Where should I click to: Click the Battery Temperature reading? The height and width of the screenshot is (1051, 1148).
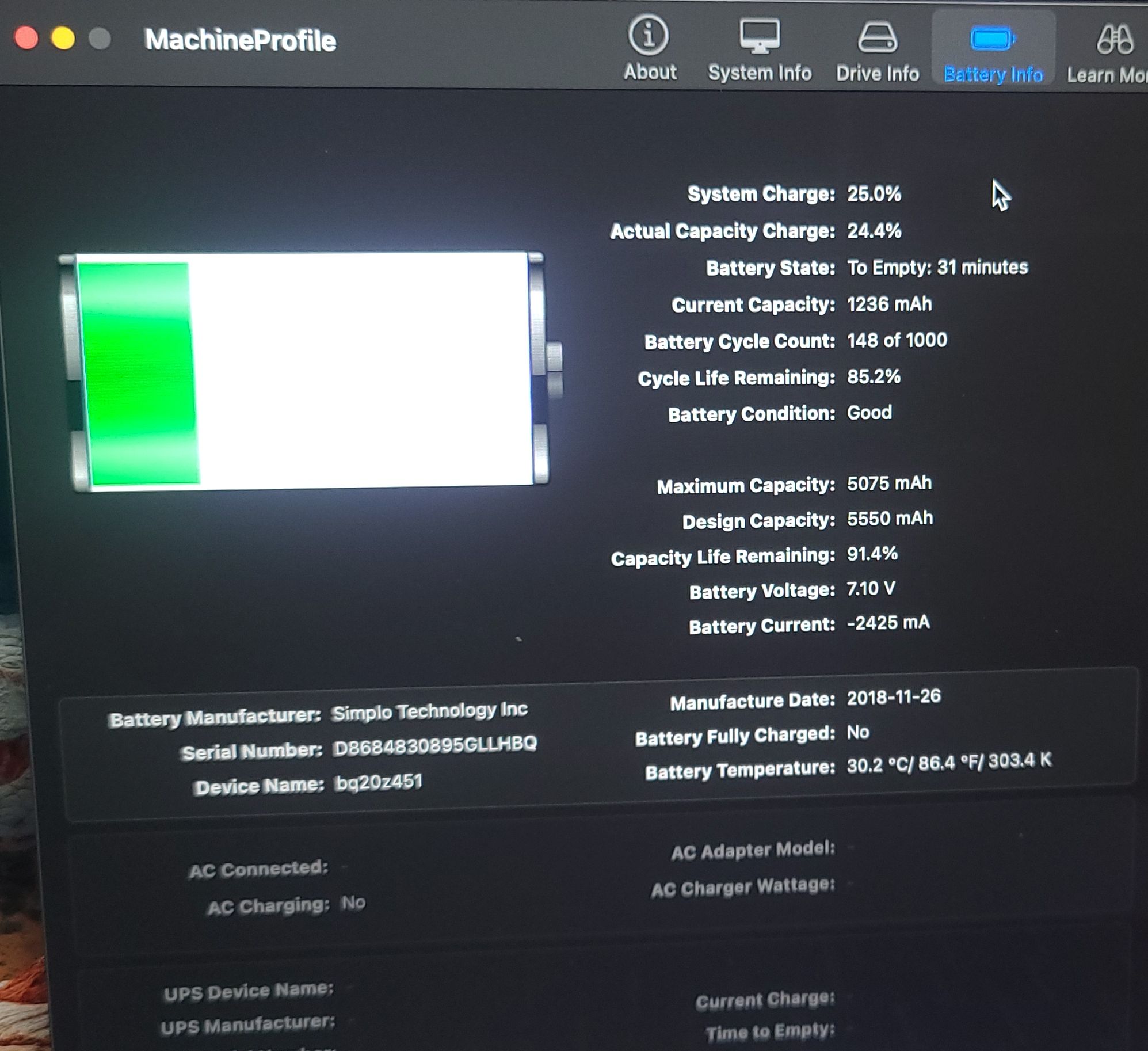pyautogui.click(x=948, y=763)
